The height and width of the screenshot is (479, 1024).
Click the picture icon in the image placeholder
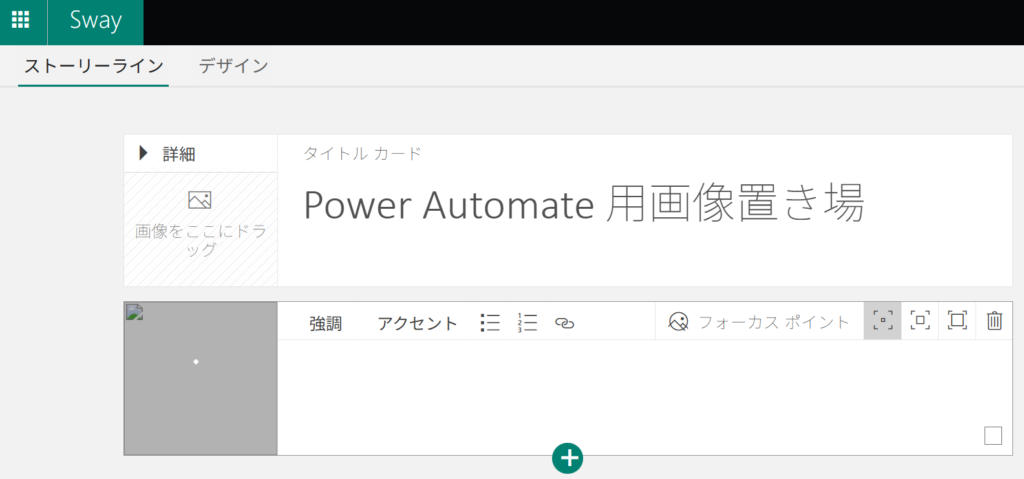click(x=199, y=200)
